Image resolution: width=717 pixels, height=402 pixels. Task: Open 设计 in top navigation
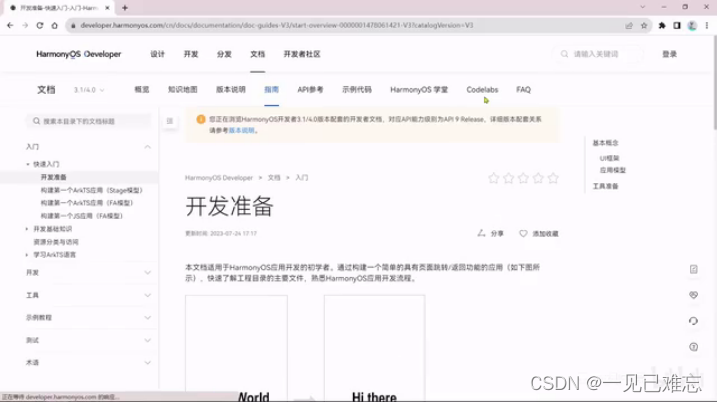tap(157, 54)
